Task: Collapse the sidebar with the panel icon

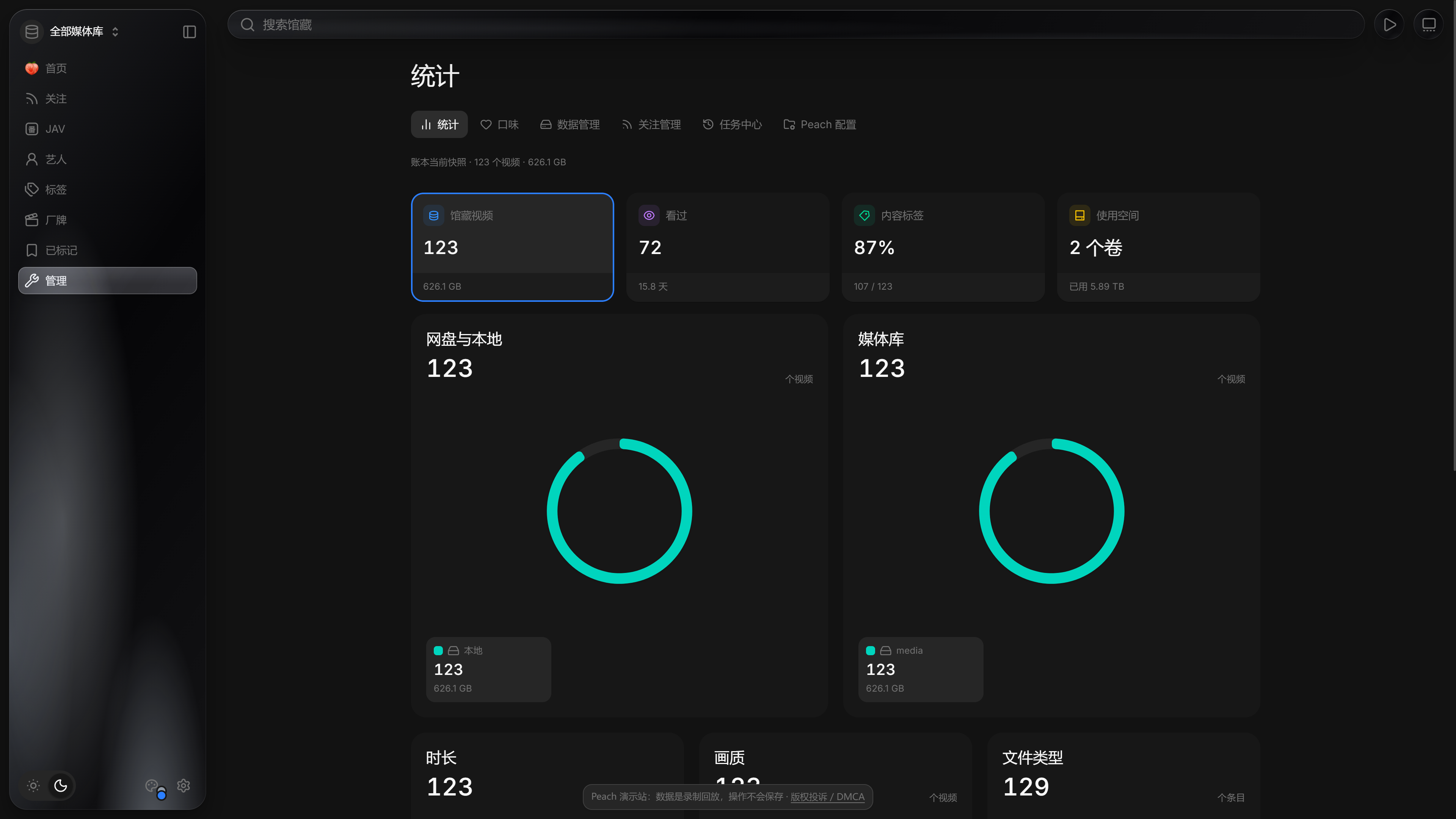Action: point(189,31)
